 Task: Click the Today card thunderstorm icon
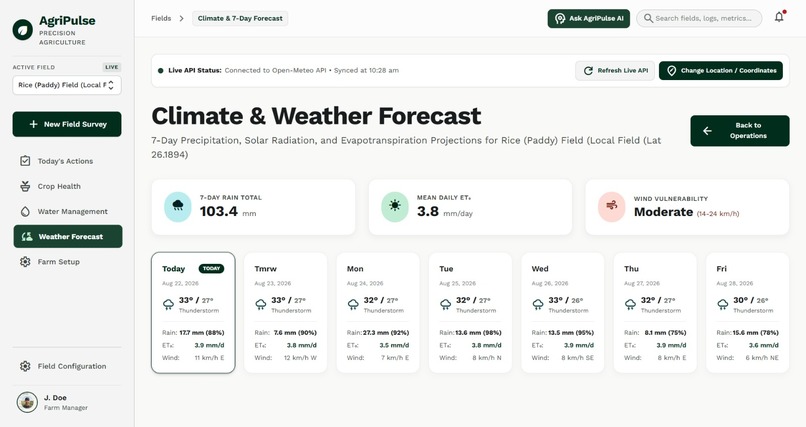(x=168, y=304)
